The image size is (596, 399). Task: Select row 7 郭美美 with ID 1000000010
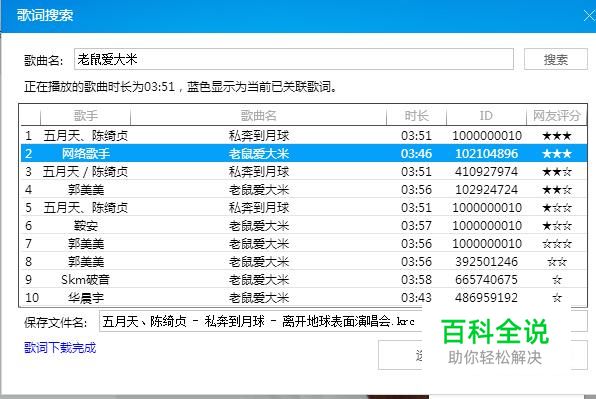click(x=304, y=244)
